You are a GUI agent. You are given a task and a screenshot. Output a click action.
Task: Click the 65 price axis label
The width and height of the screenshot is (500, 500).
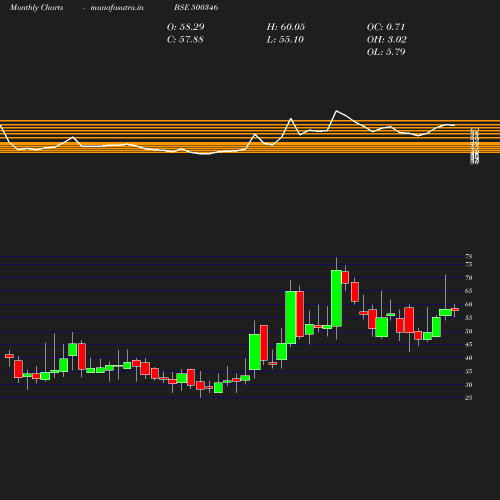click(469, 291)
